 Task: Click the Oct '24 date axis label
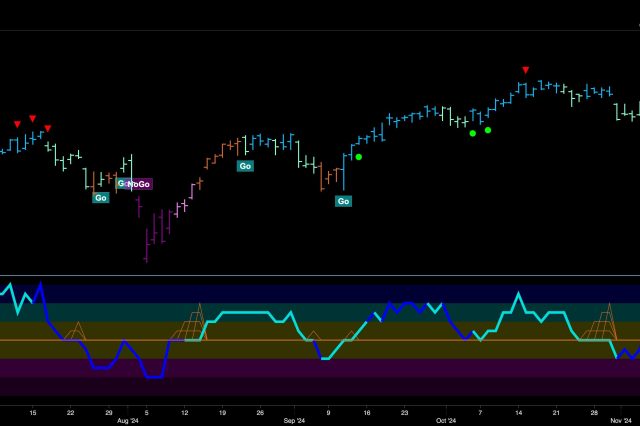445,421
